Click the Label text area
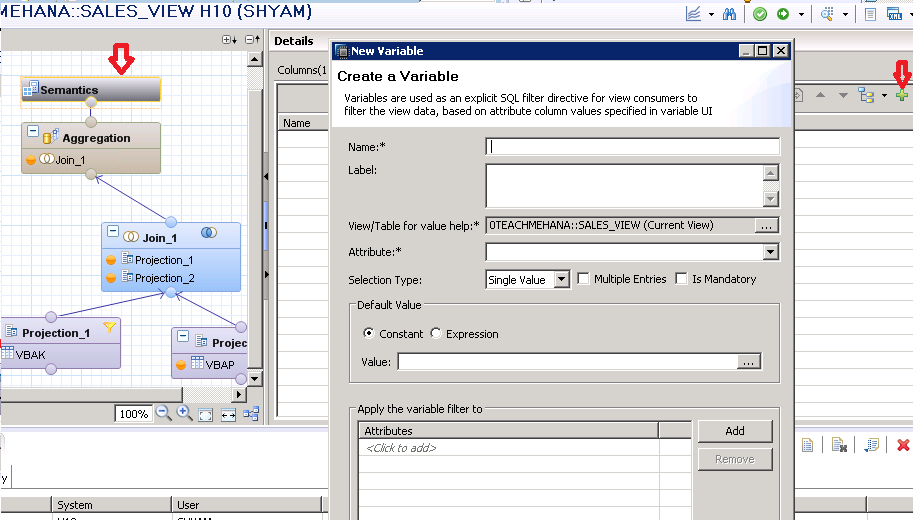Image resolution: width=913 pixels, height=520 pixels. click(624, 186)
